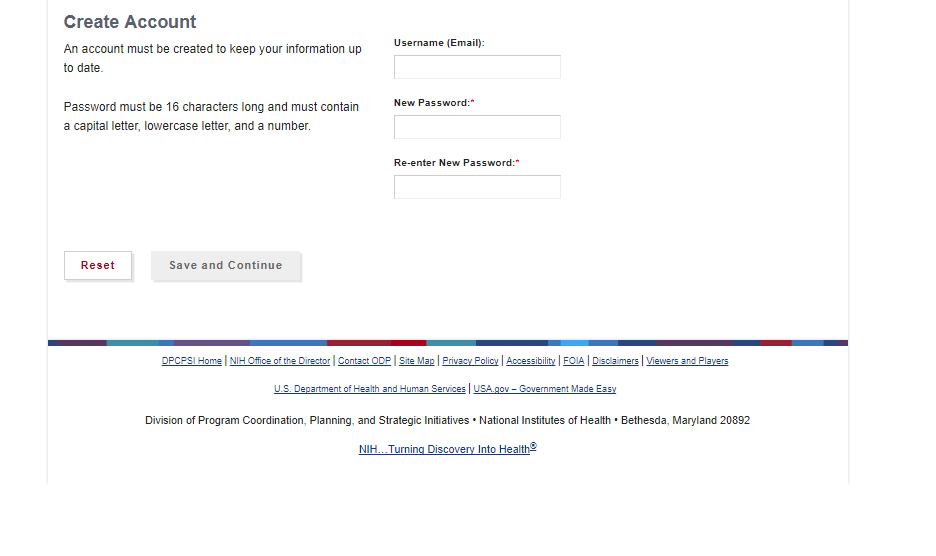Click the Create Account heading
The image size is (936, 556).
[x=130, y=22]
